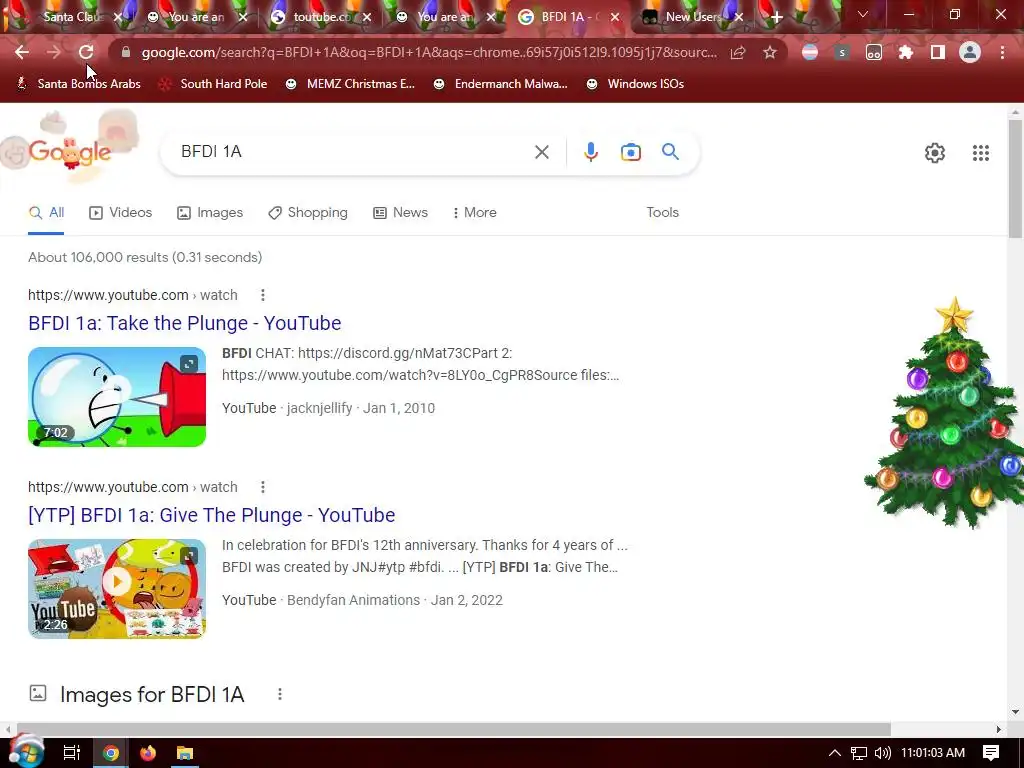The image size is (1024, 768).
Task: Open network status in system tray
Action: 859,753
